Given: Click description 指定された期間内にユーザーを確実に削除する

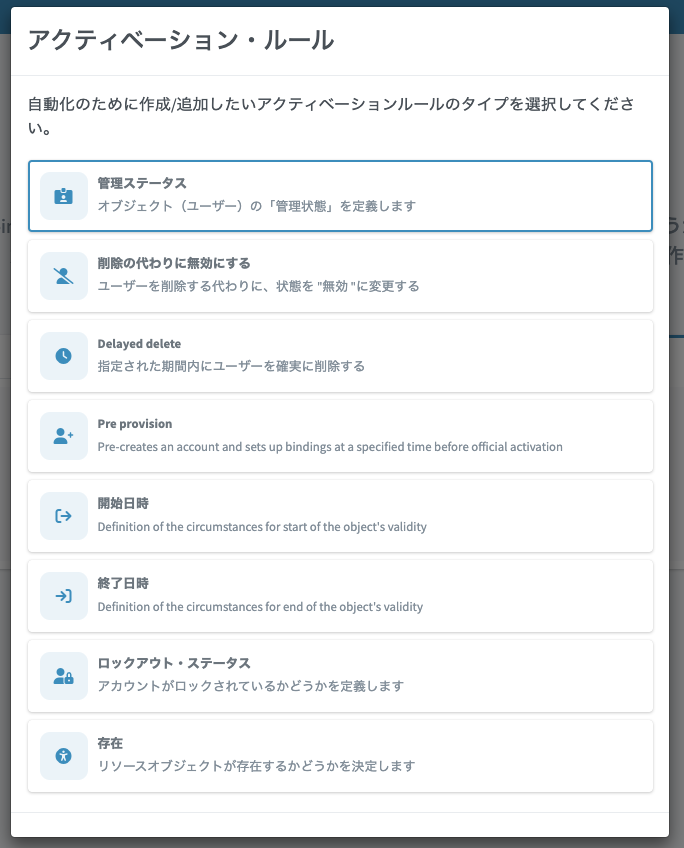Looking at the screenshot, I should 231,366.
